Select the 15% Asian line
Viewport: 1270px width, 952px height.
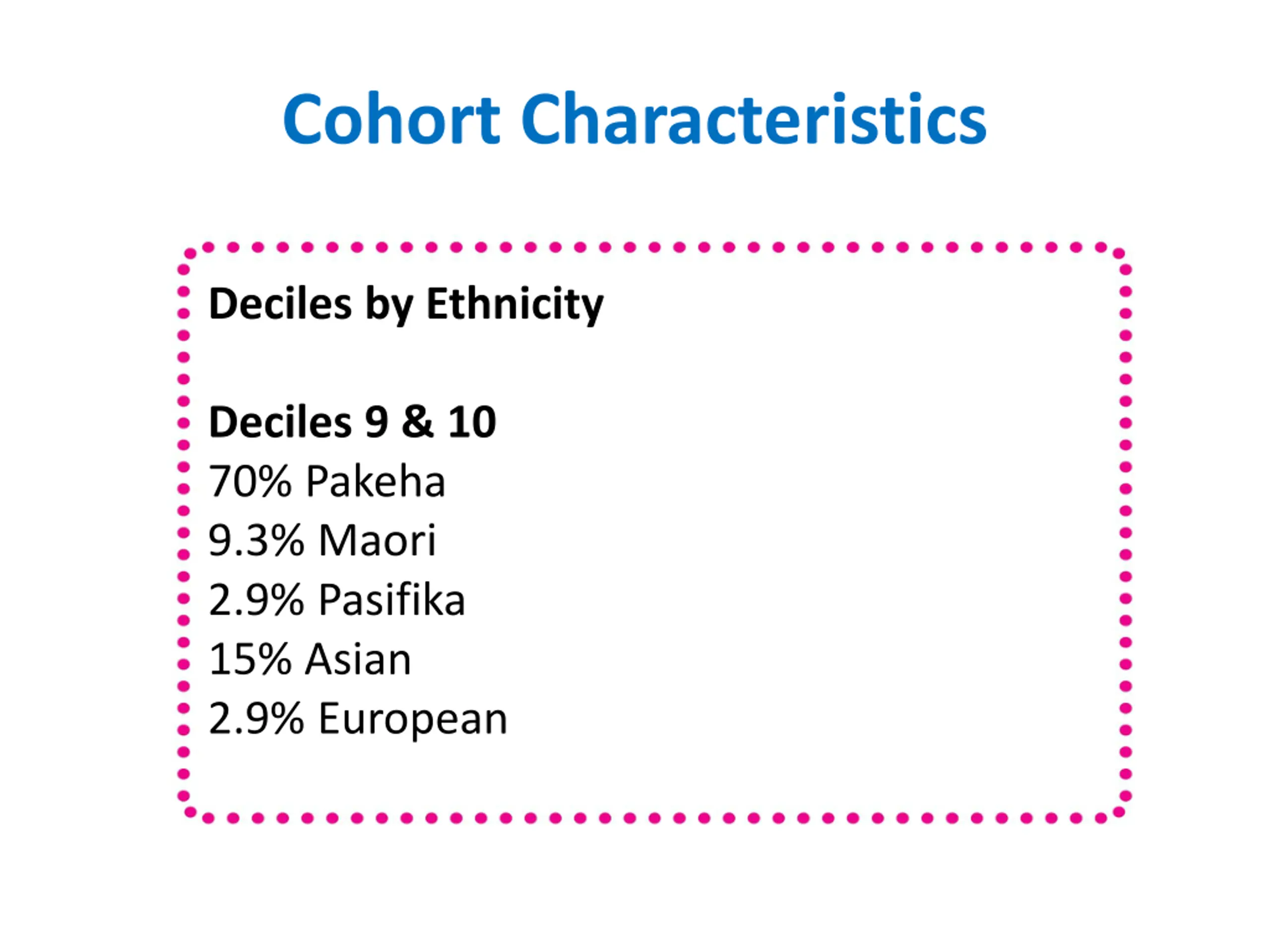(310, 659)
